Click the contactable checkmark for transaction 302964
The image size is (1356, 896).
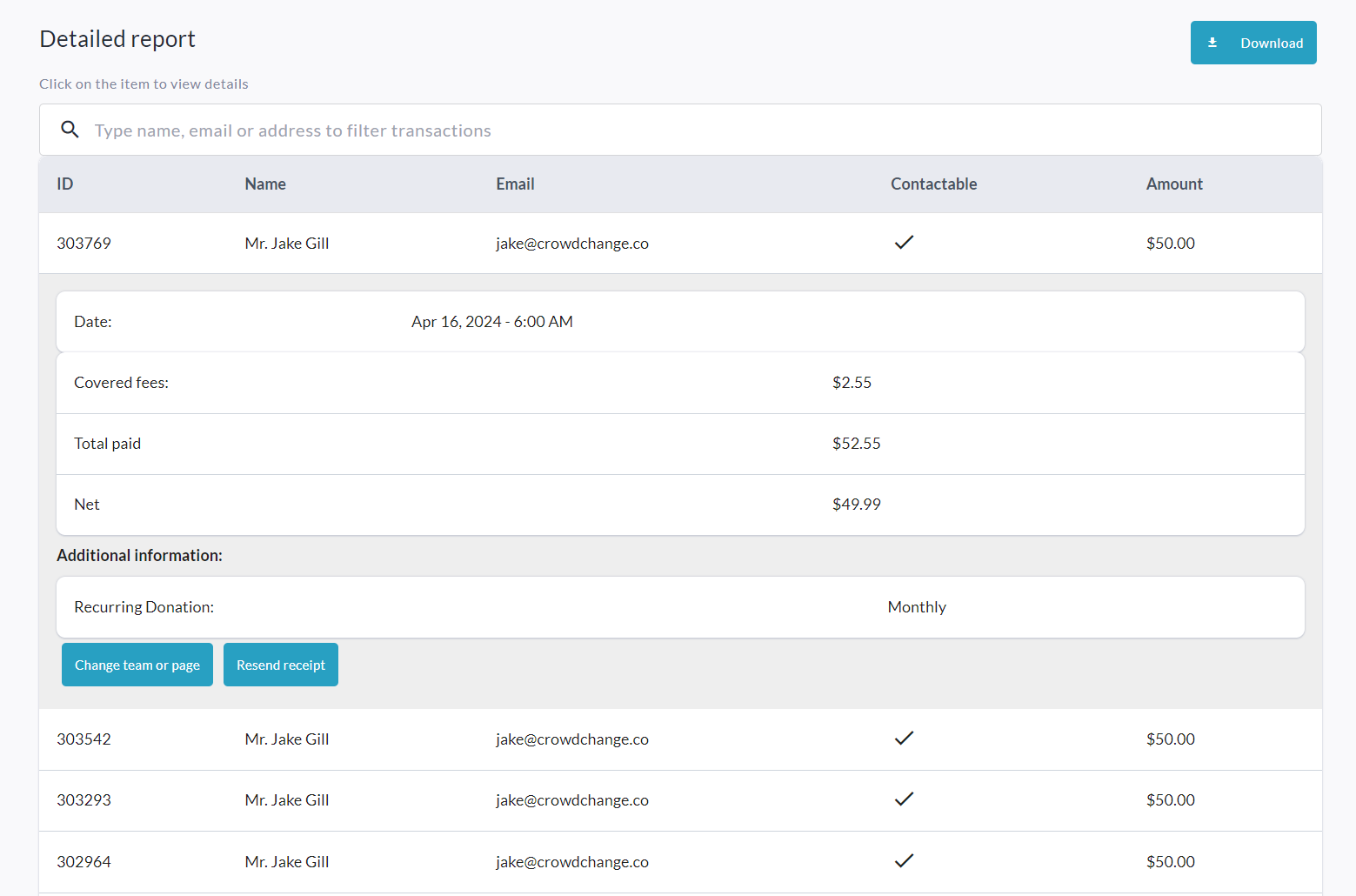pyautogui.click(x=904, y=861)
